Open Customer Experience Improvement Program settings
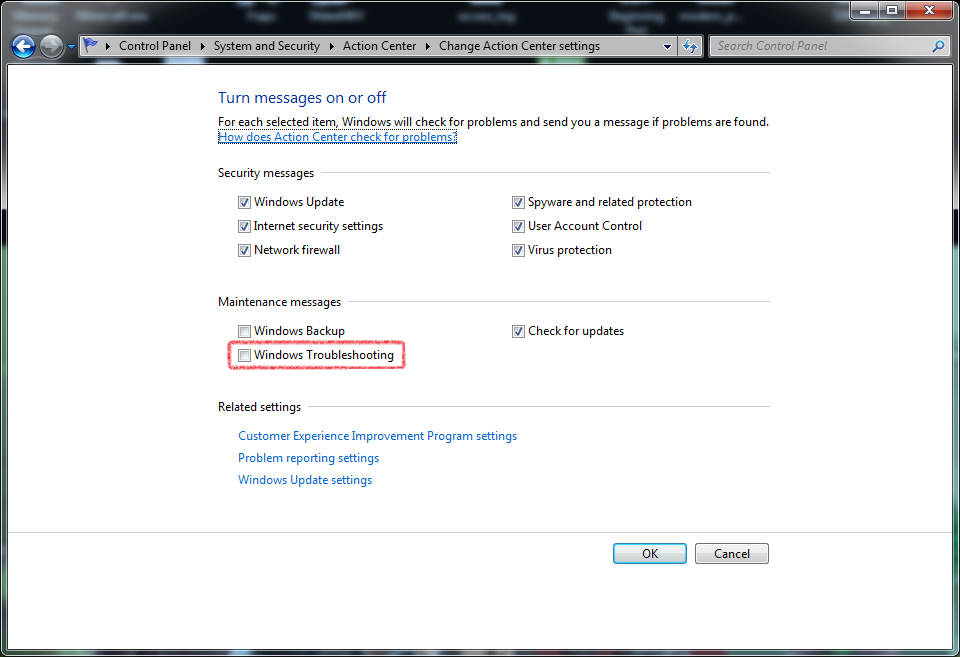Viewport: 960px width, 657px height. click(x=377, y=436)
